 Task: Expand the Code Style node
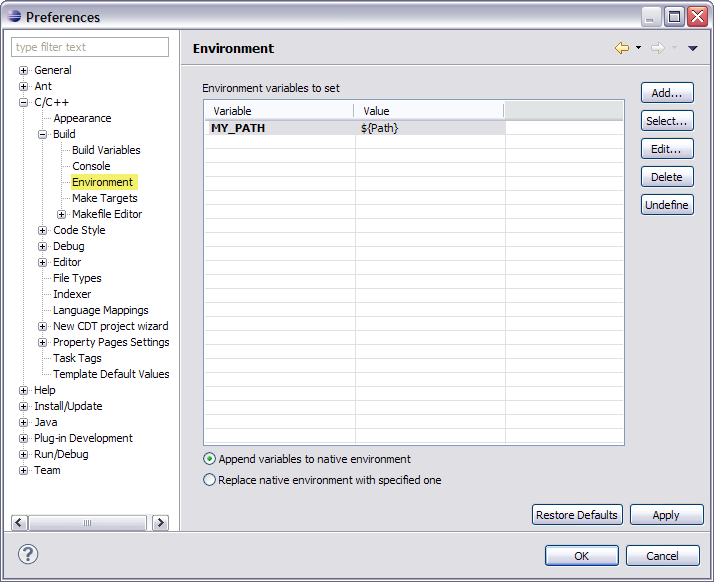(42, 230)
